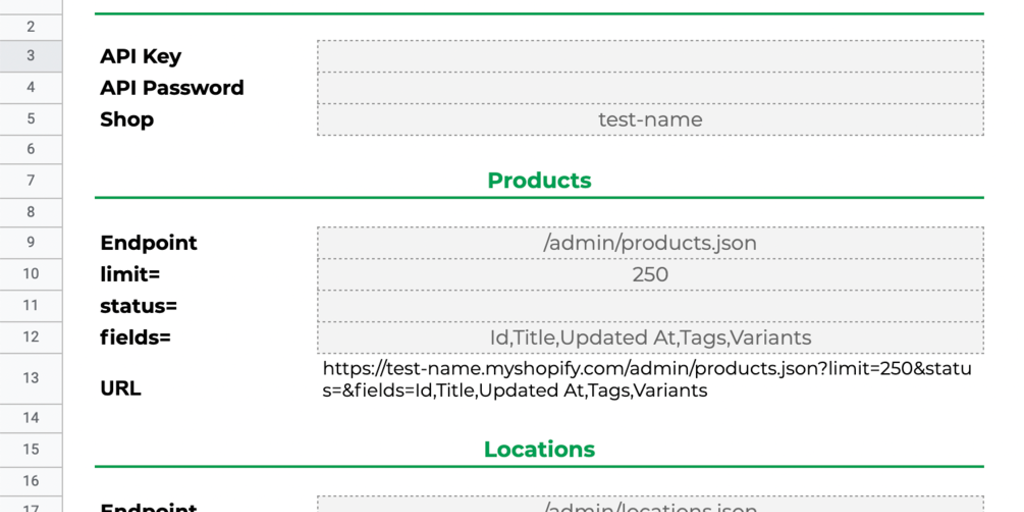The image size is (1024, 512).
Task: Click the fields= cell with Id,Title,Updated At
Action: tap(650, 337)
